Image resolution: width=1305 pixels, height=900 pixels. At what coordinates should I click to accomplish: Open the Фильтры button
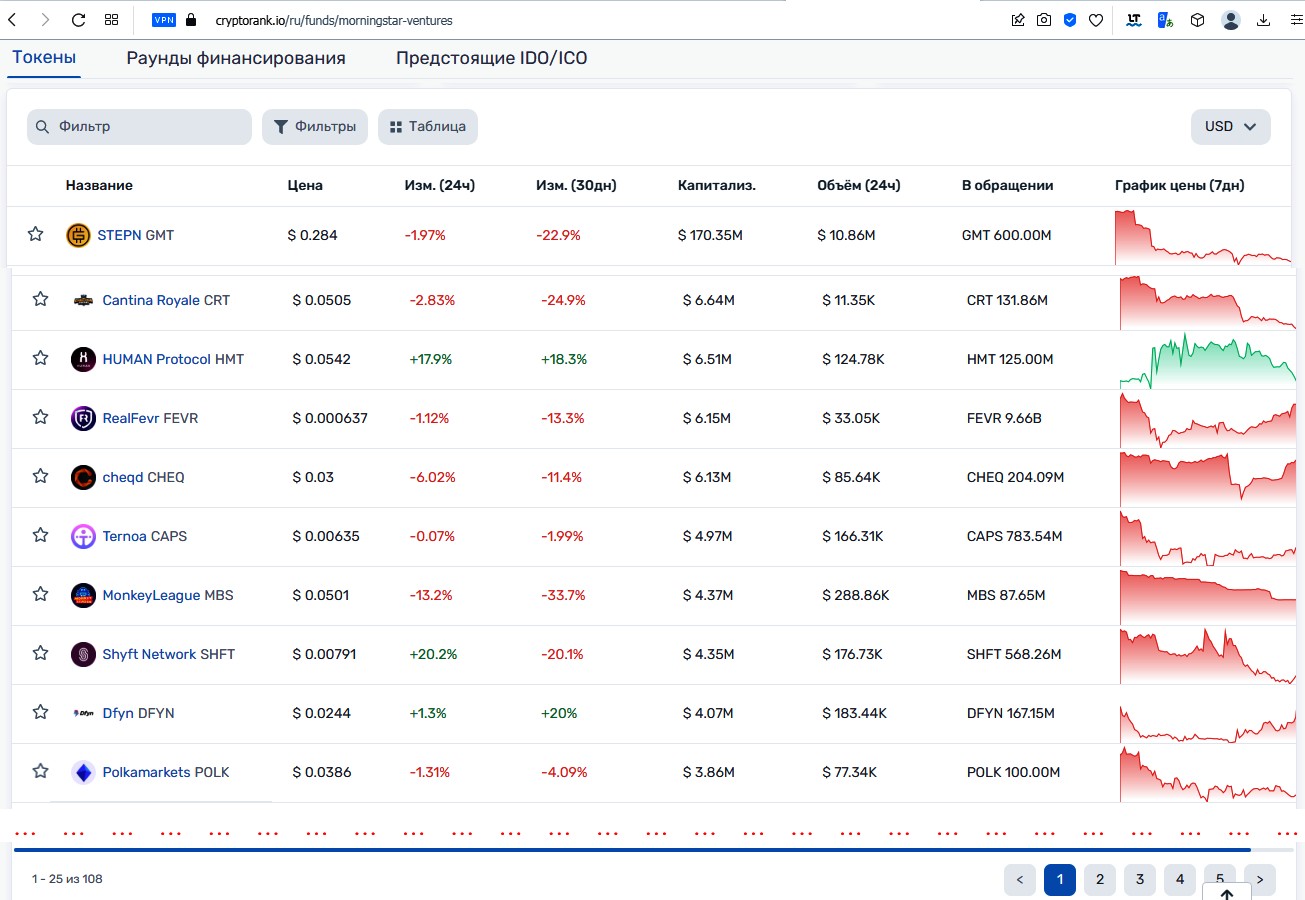(x=315, y=127)
